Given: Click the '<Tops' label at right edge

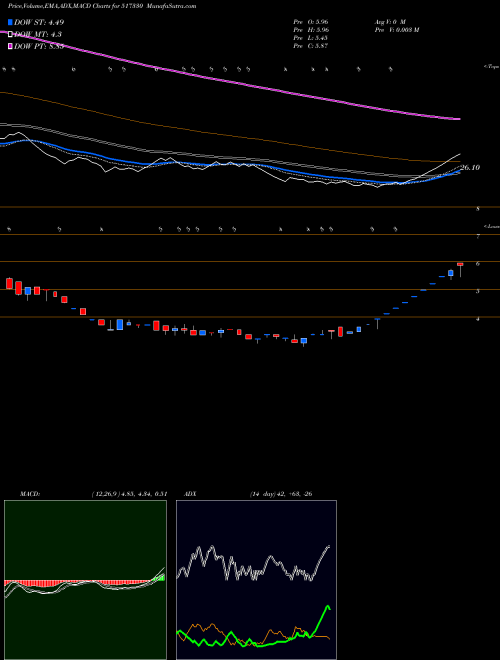Looking at the screenshot, I should 491,67.
